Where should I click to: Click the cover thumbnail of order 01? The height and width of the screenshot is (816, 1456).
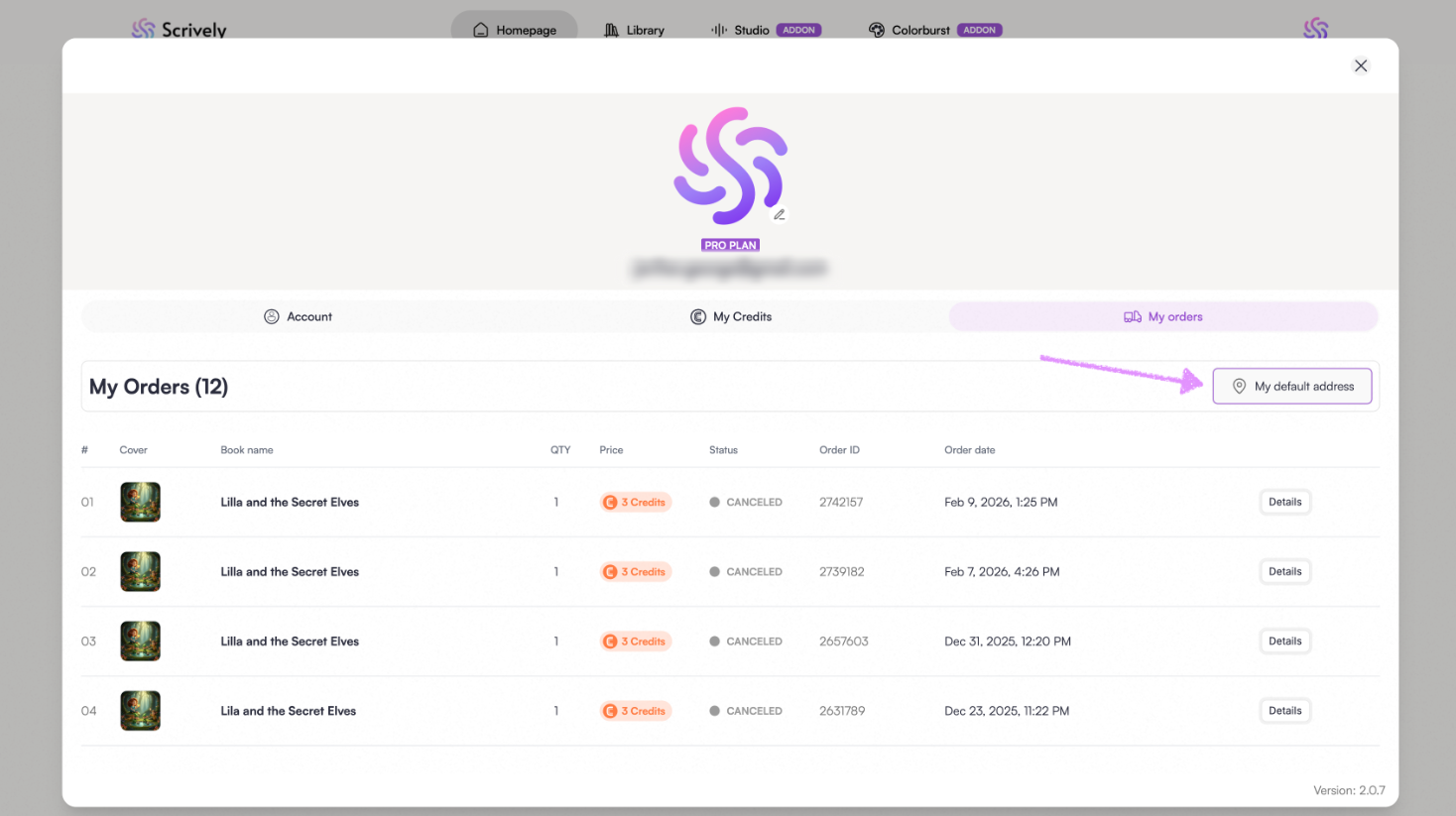click(140, 502)
